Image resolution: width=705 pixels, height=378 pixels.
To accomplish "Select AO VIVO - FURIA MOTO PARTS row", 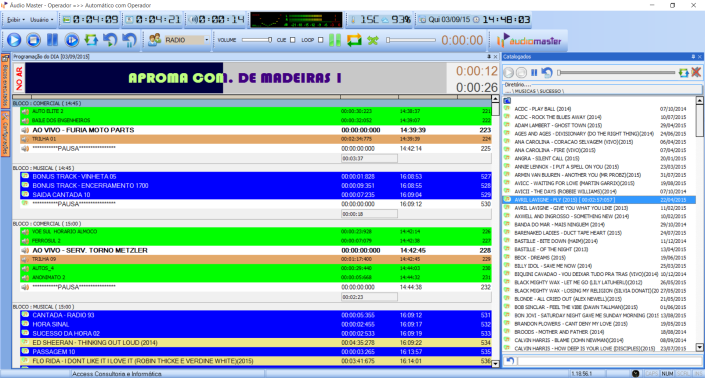I will click(256, 130).
